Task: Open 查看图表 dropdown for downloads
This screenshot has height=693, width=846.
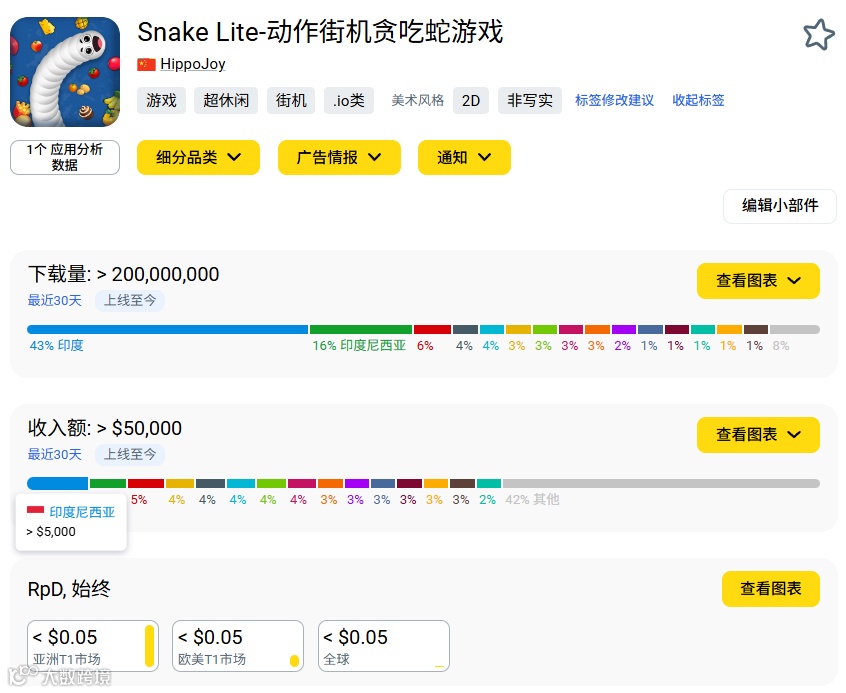Action: click(x=758, y=281)
